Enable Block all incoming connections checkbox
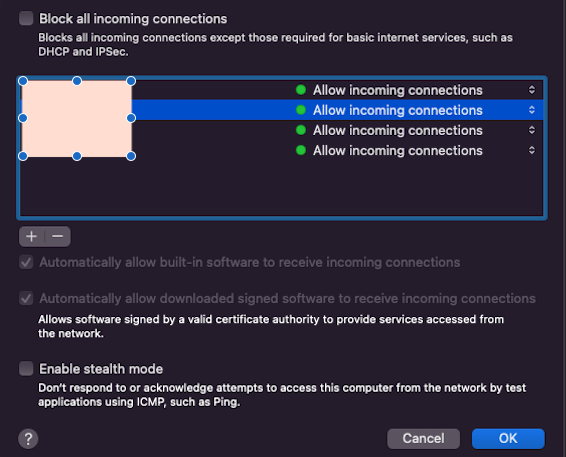Screen dimensions: 566x457 (x=26, y=18)
